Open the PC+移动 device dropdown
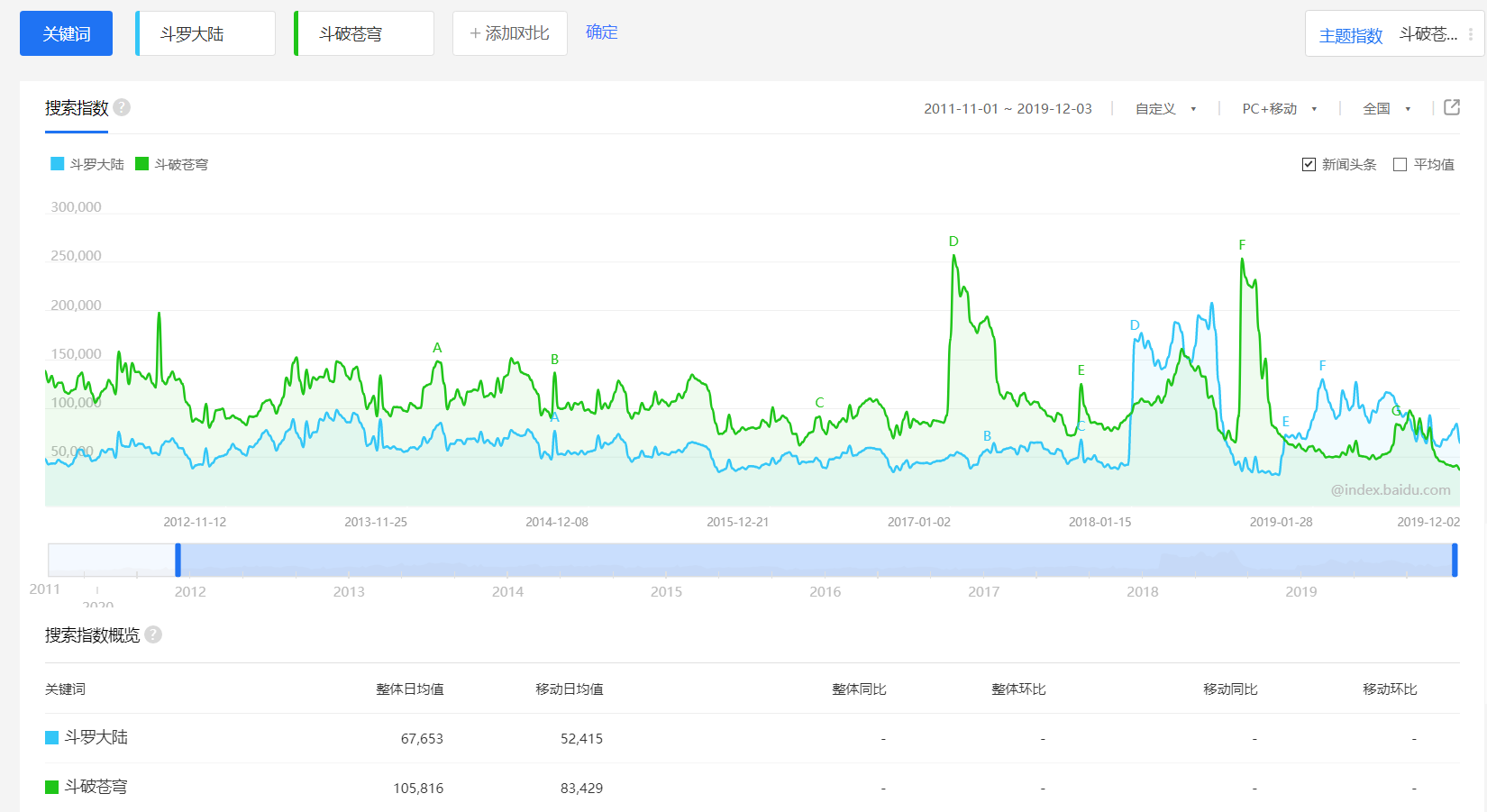Viewport: 1487px width, 812px height. coord(1279,109)
